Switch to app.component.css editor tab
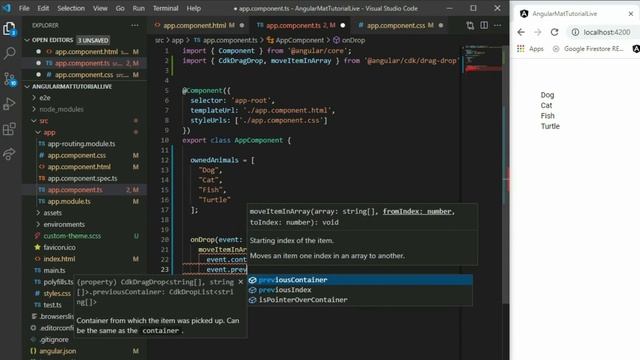The image size is (640, 360). coord(400,25)
